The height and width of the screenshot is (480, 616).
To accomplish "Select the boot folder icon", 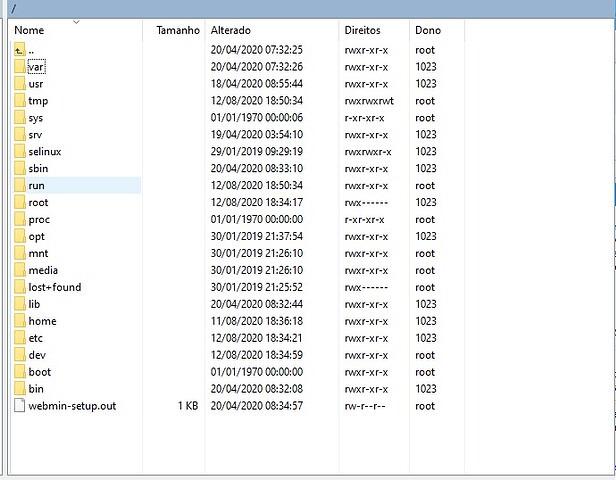I will [x=19, y=372].
